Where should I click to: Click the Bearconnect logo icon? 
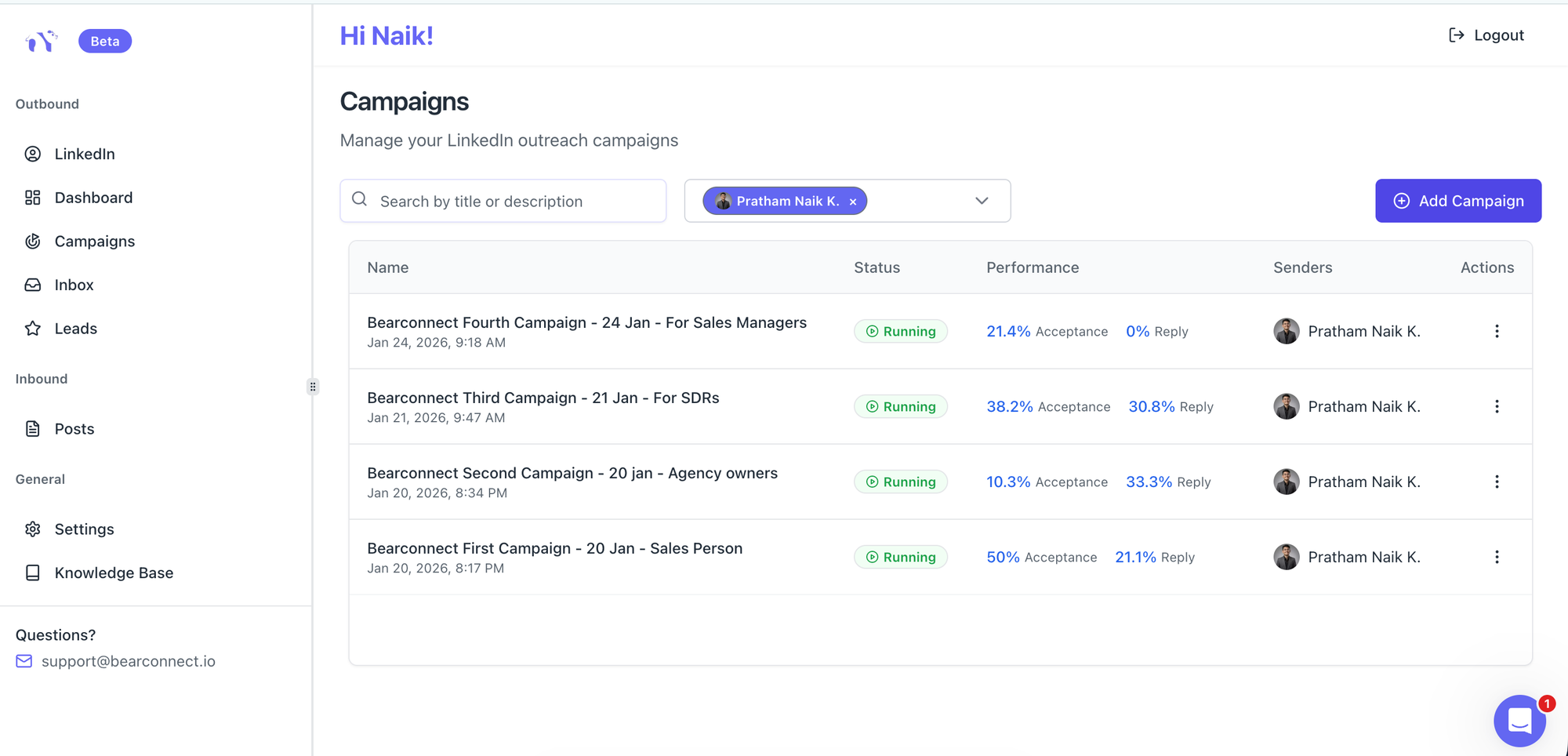click(x=42, y=41)
